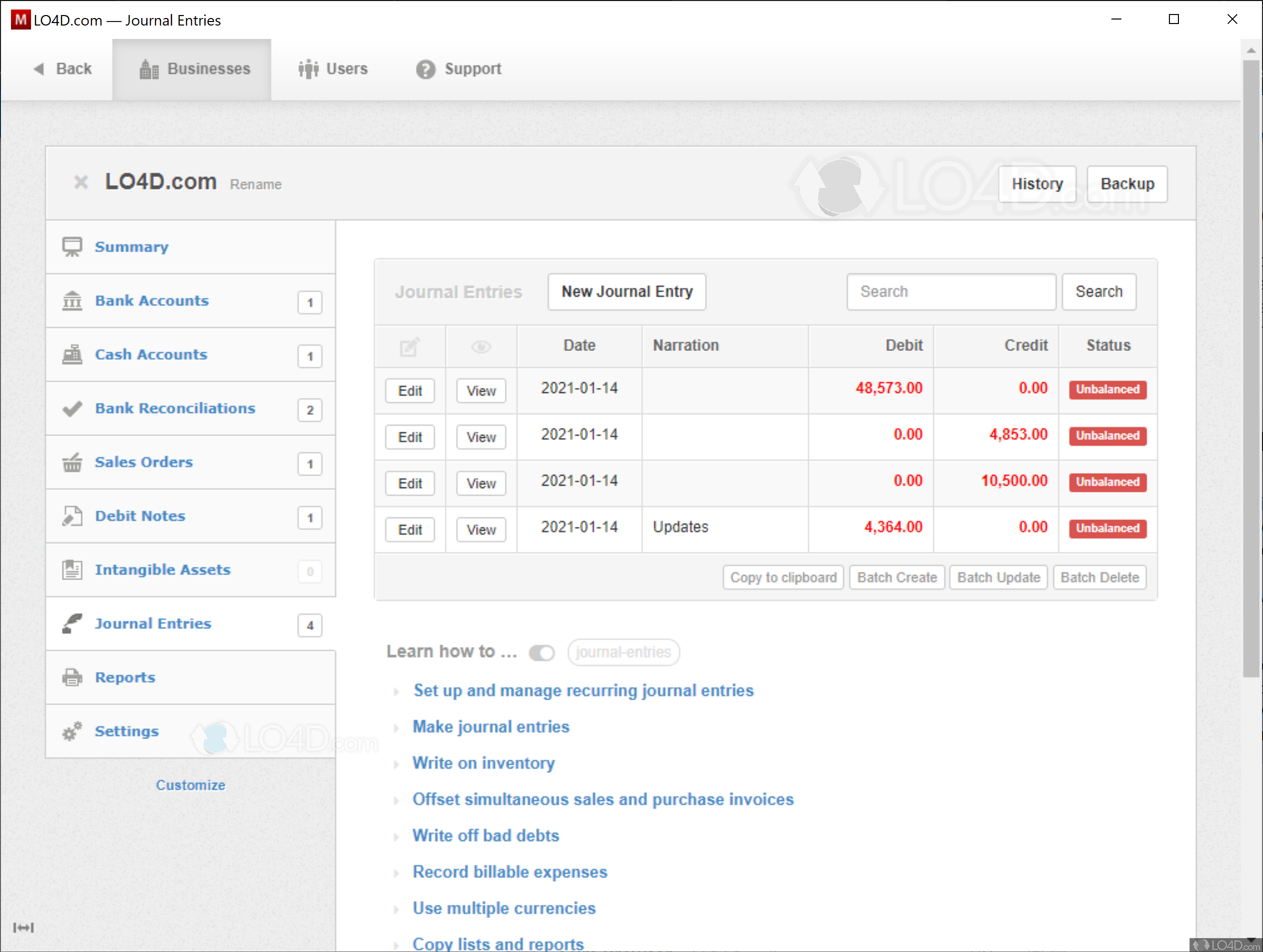Click the Settings gears icon

point(72,731)
